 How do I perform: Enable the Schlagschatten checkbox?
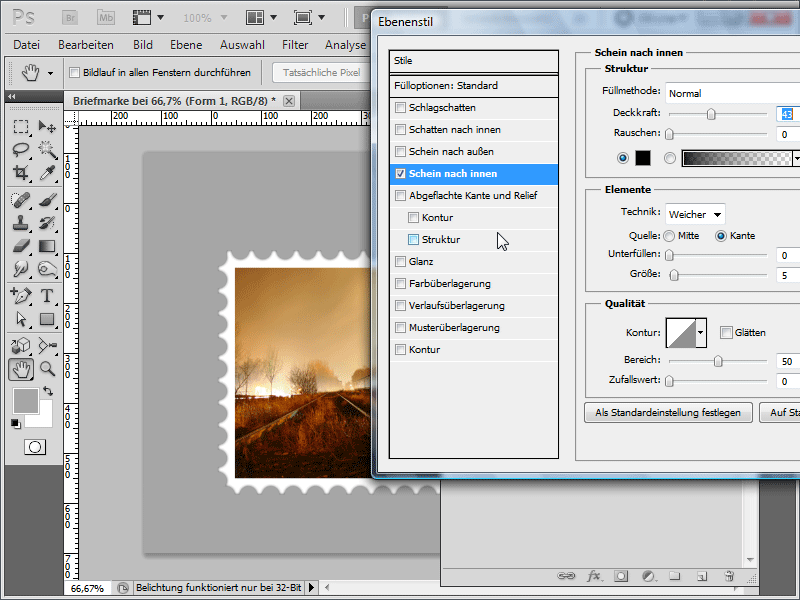tap(401, 108)
